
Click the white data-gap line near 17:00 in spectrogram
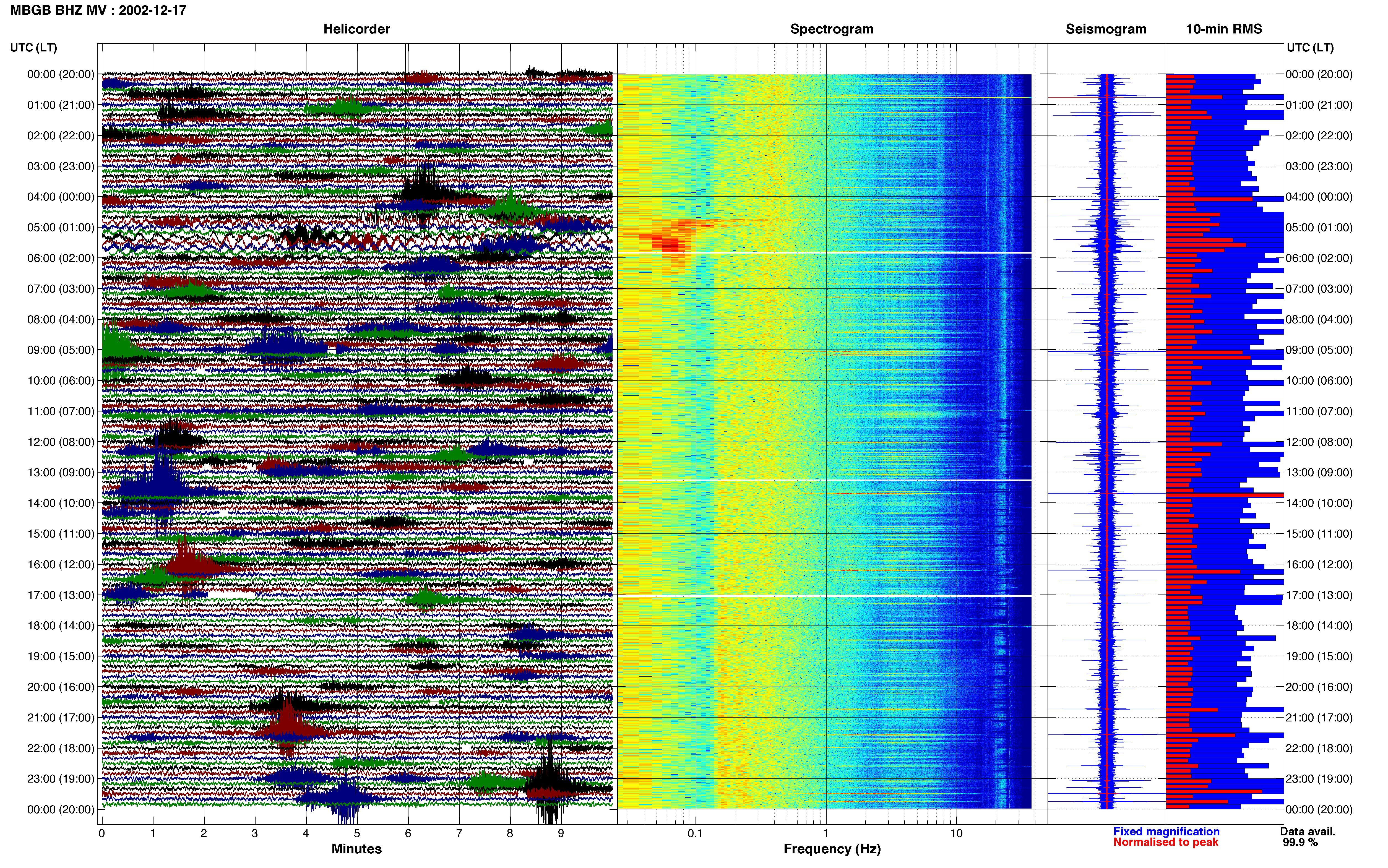(x=824, y=596)
